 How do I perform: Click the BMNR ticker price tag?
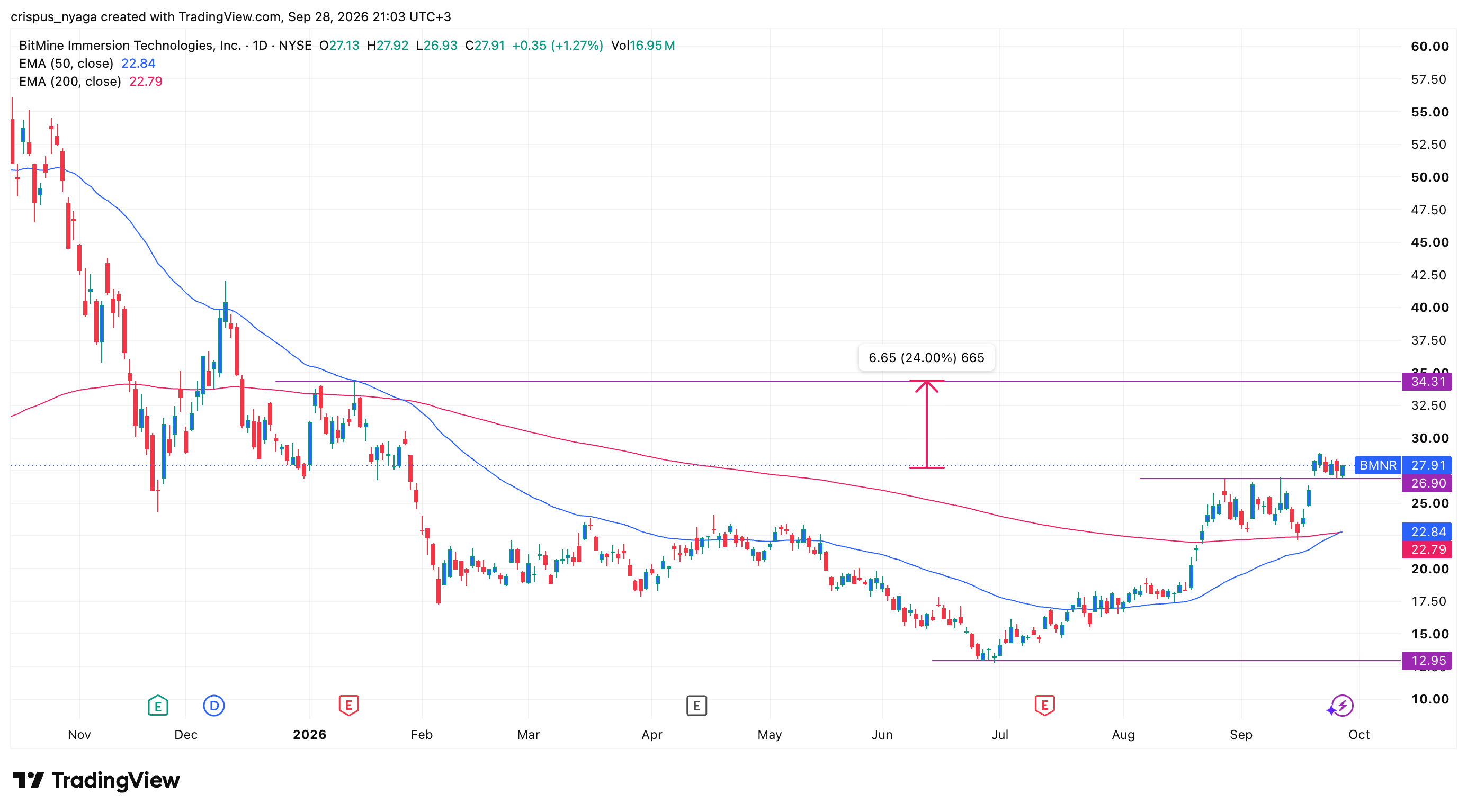point(1377,465)
